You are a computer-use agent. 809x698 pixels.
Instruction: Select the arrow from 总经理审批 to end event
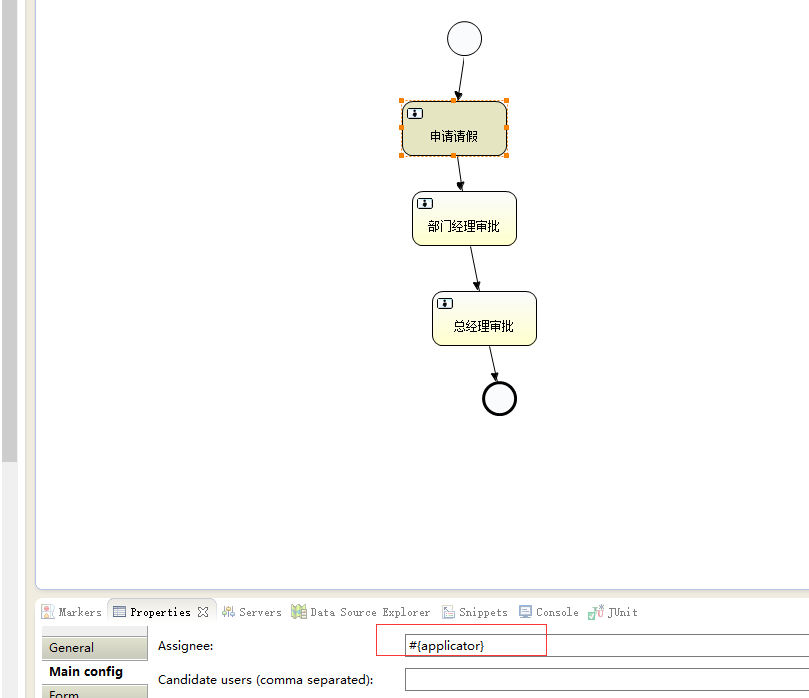pyautogui.click(x=493, y=364)
